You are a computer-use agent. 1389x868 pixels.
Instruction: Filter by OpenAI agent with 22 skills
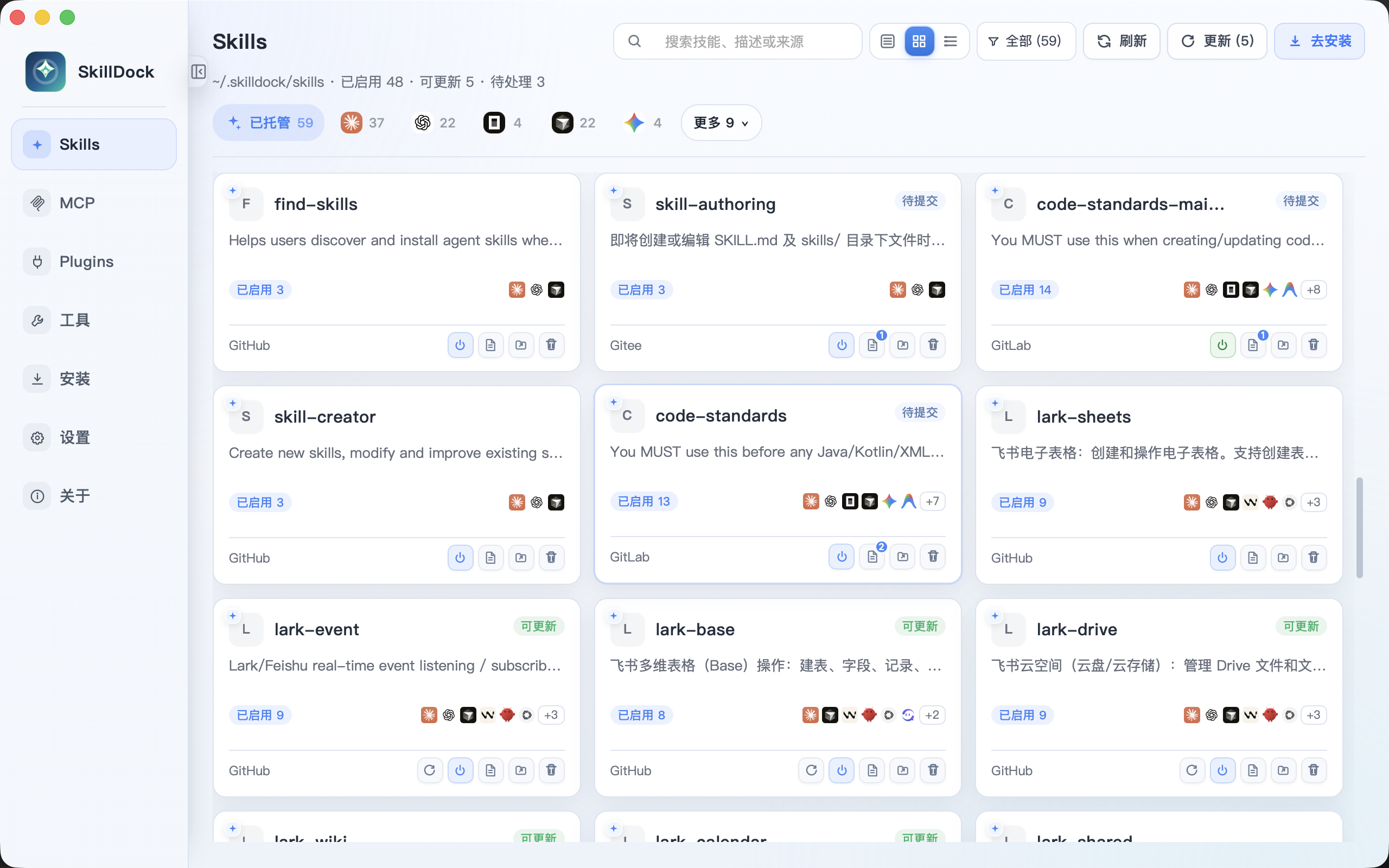434,122
